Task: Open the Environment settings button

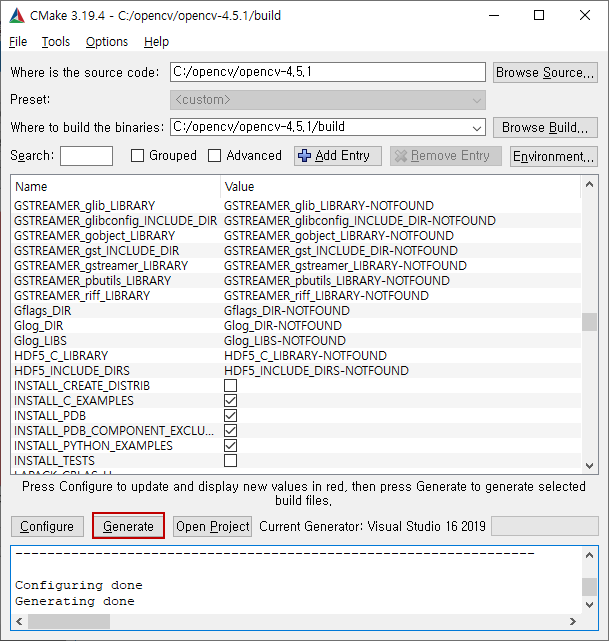Action: click(x=554, y=156)
